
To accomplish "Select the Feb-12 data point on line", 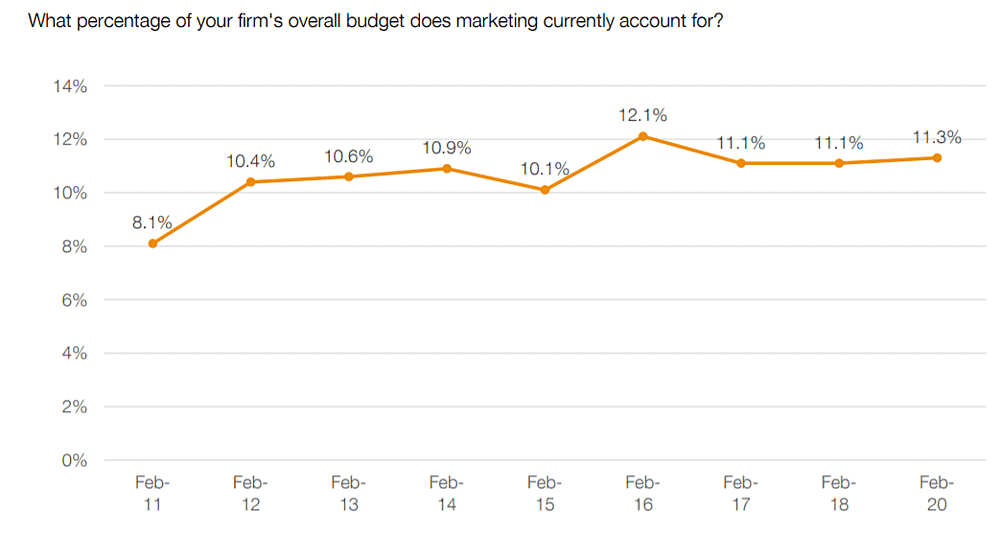I will [251, 182].
